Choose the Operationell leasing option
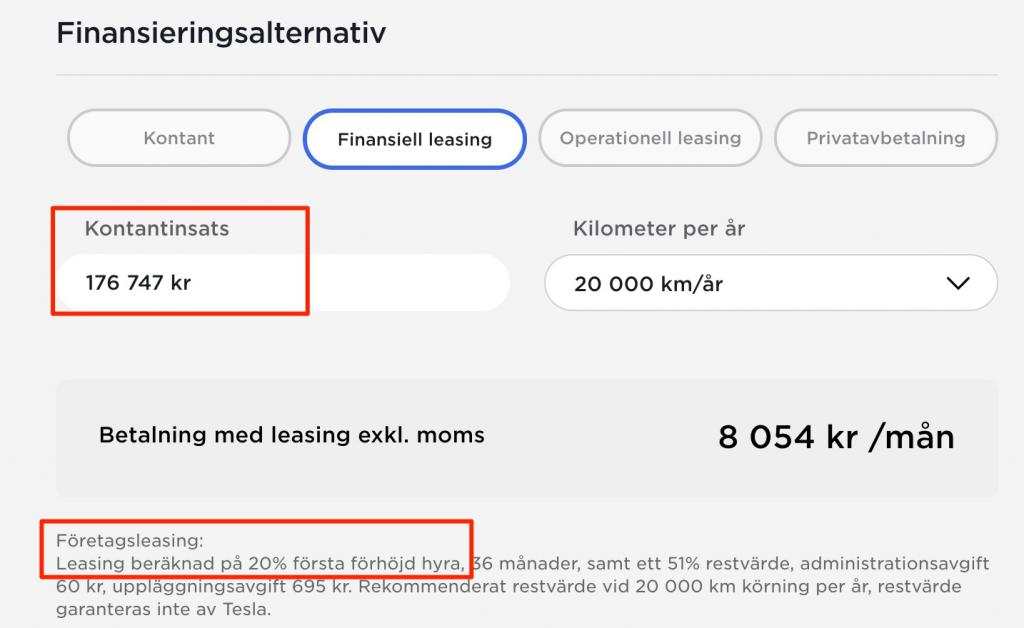The image size is (1024, 628). coord(650,138)
